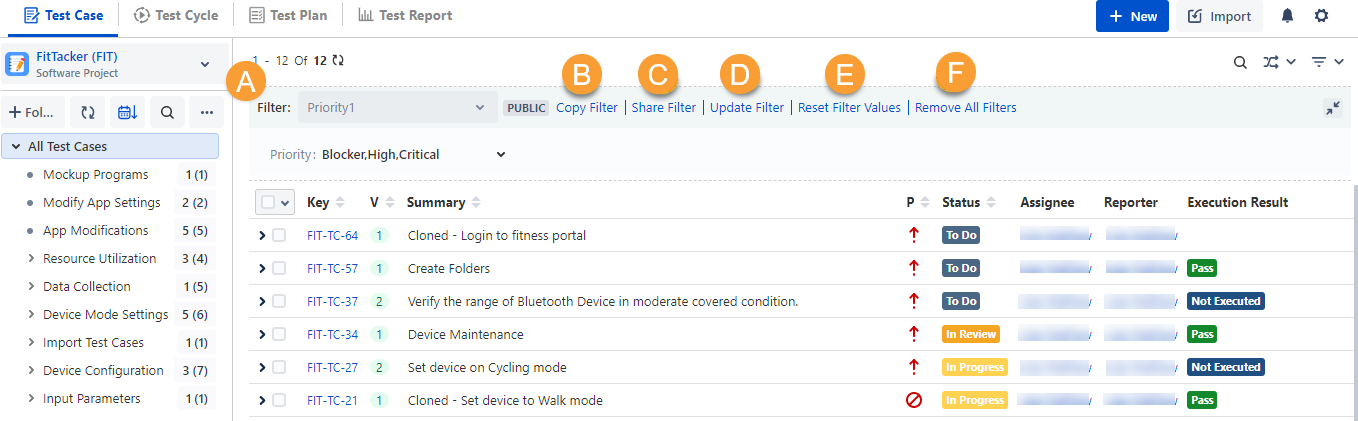Toggle the select-all header checkbox

268,202
